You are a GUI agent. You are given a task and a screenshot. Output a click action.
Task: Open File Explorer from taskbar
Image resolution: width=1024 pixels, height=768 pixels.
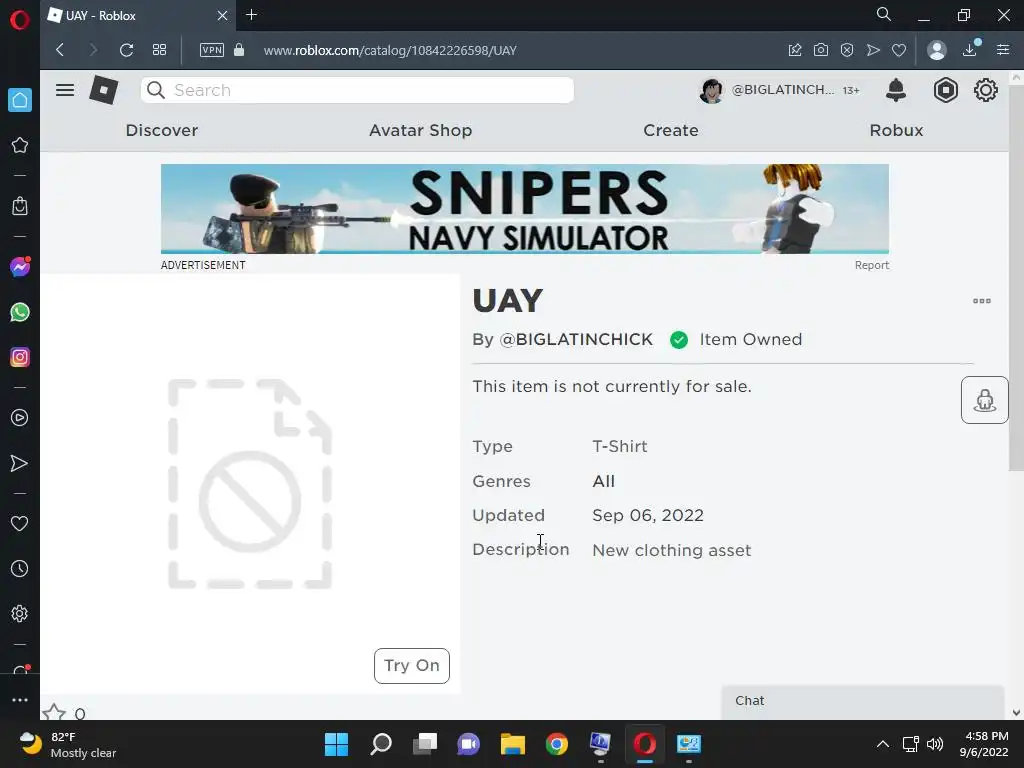pos(513,744)
